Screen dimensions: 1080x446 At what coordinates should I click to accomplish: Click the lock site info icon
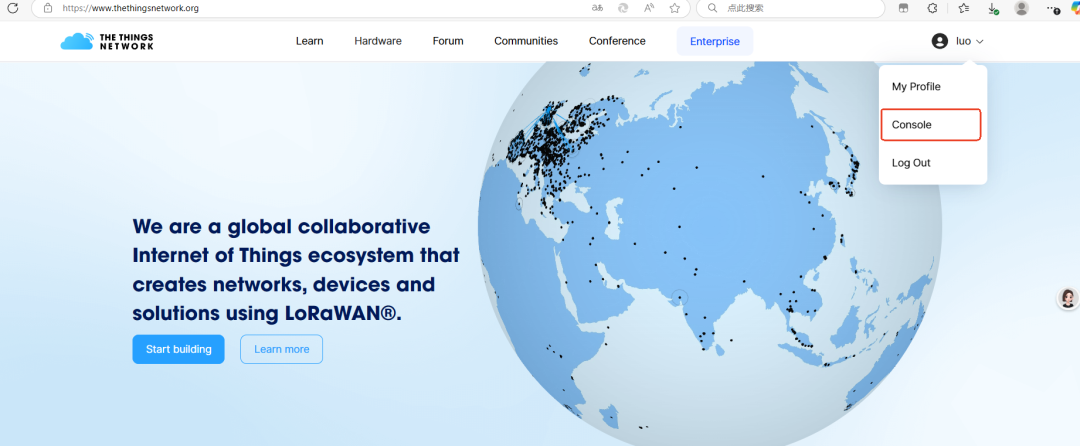pyautogui.click(x=48, y=8)
